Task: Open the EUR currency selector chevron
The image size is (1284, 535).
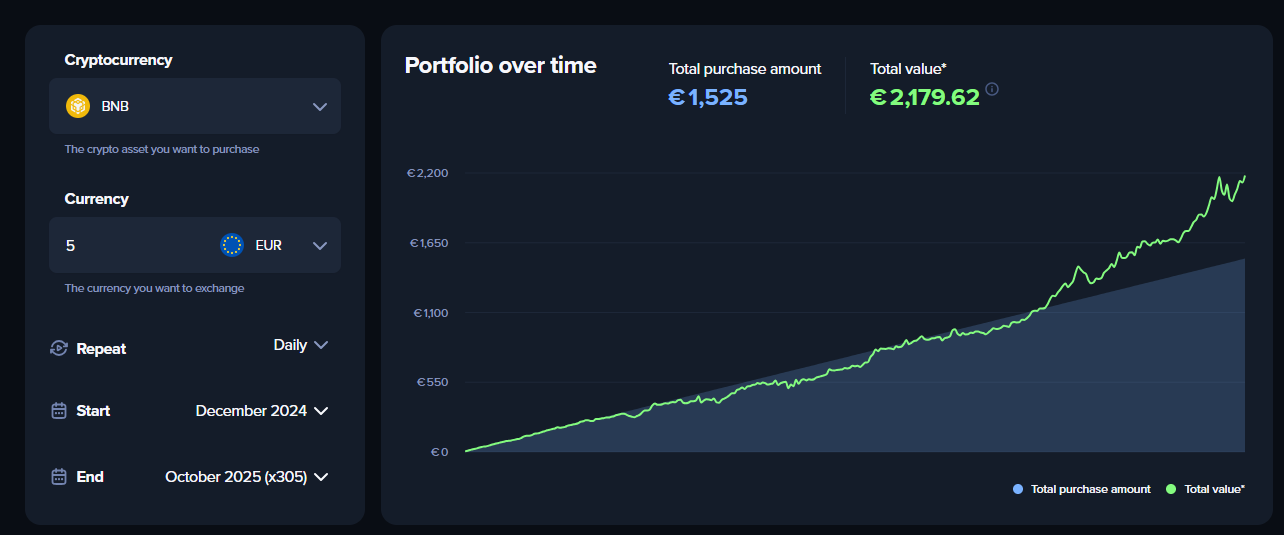Action: coord(320,245)
